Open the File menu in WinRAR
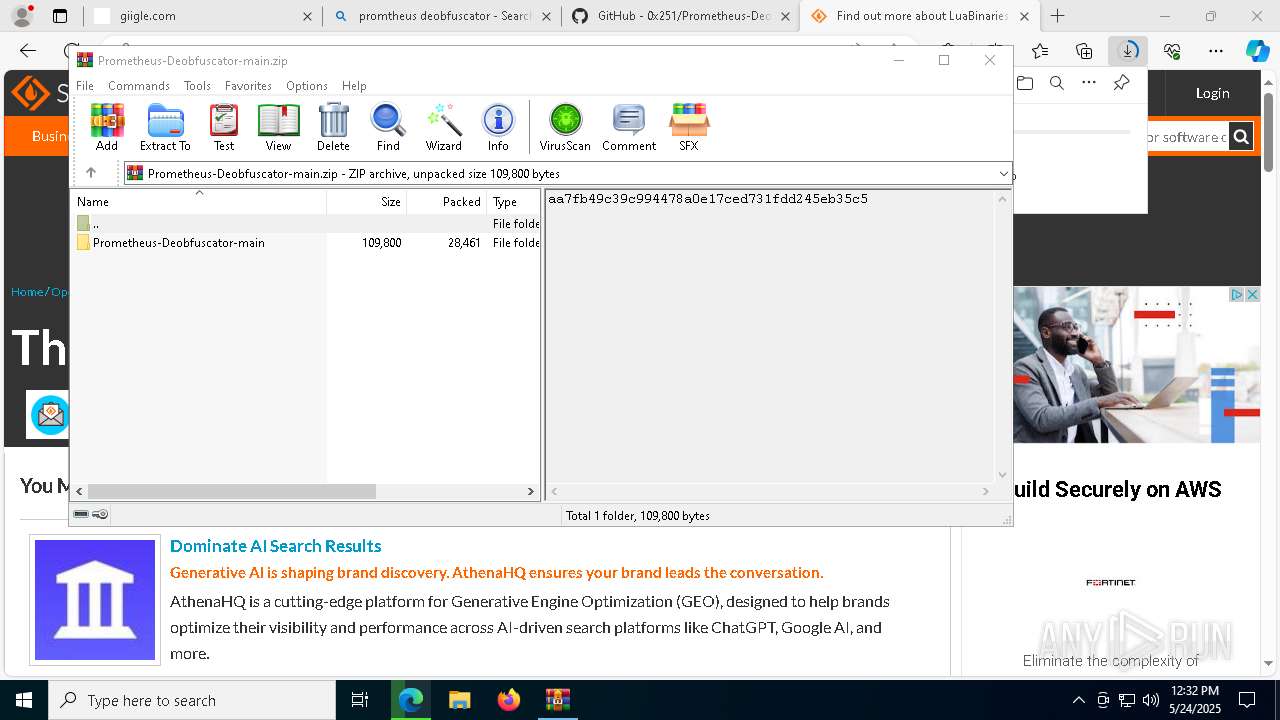 coord(85,86)
